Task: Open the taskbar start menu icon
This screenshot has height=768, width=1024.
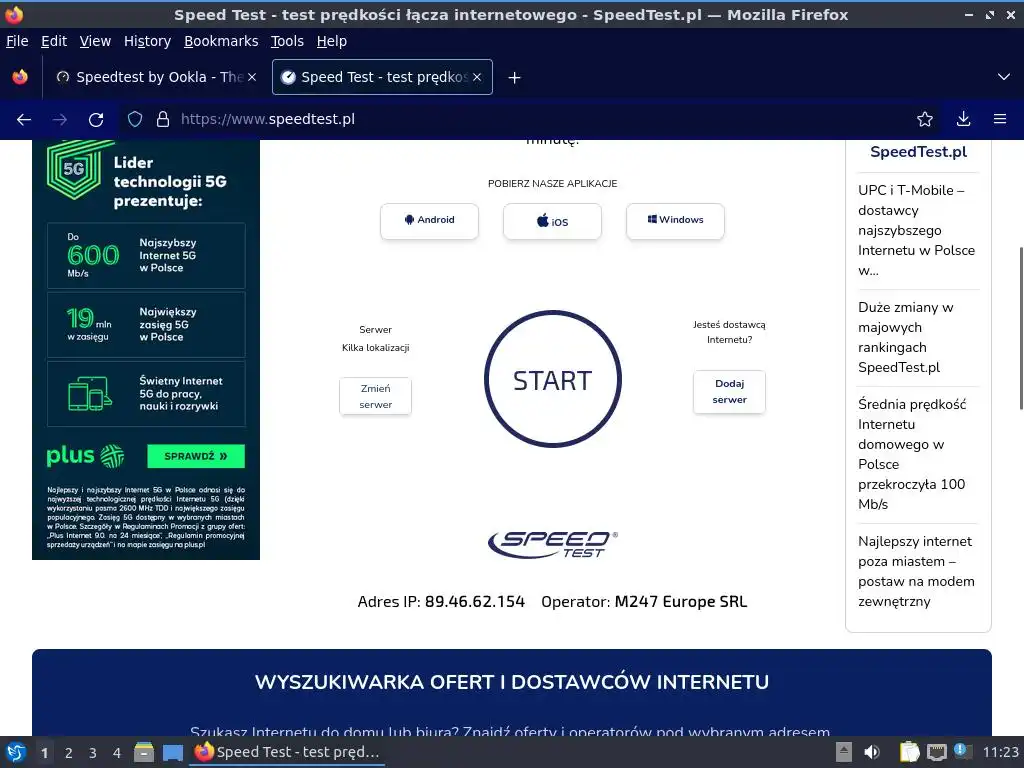Action: point(15,752)
